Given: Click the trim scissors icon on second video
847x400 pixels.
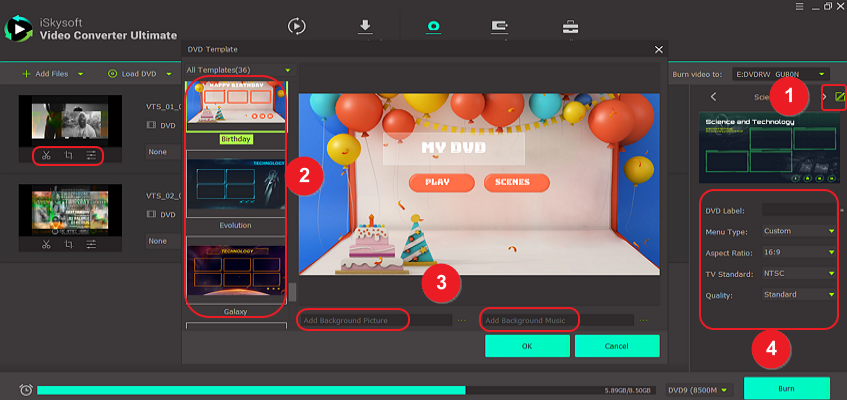Looking at the screenshot, I should [x=46, y=244].
